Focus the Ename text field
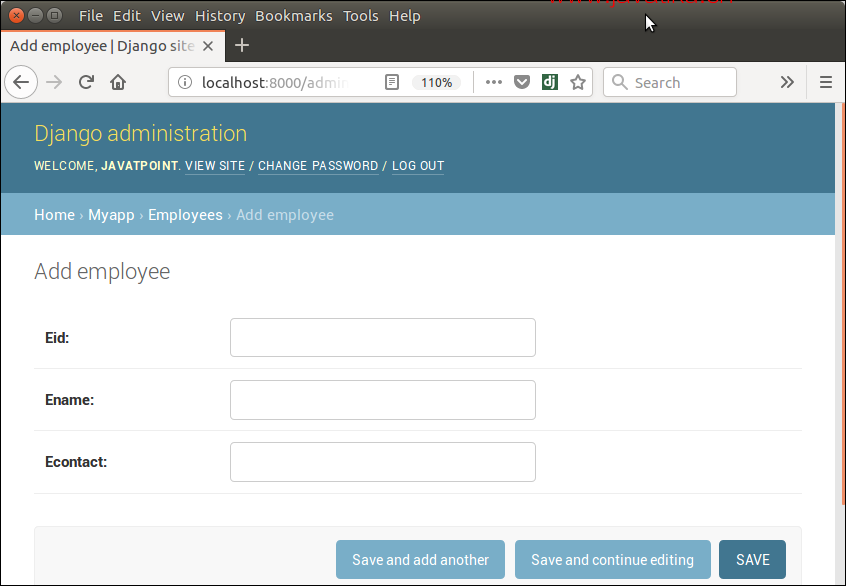The width and height of the screenshot is (846, 586). click(382, 400)
